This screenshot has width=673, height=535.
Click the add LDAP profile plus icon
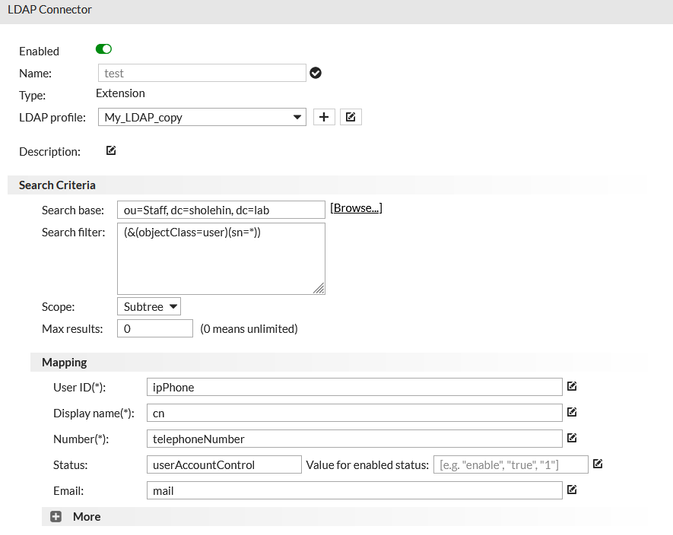[x=324, y=117]
